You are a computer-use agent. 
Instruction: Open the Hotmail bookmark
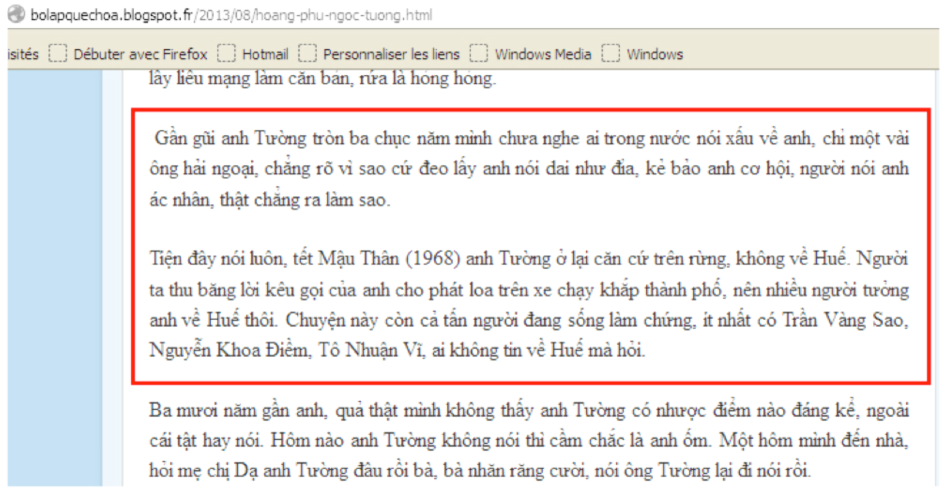(265, 54)
